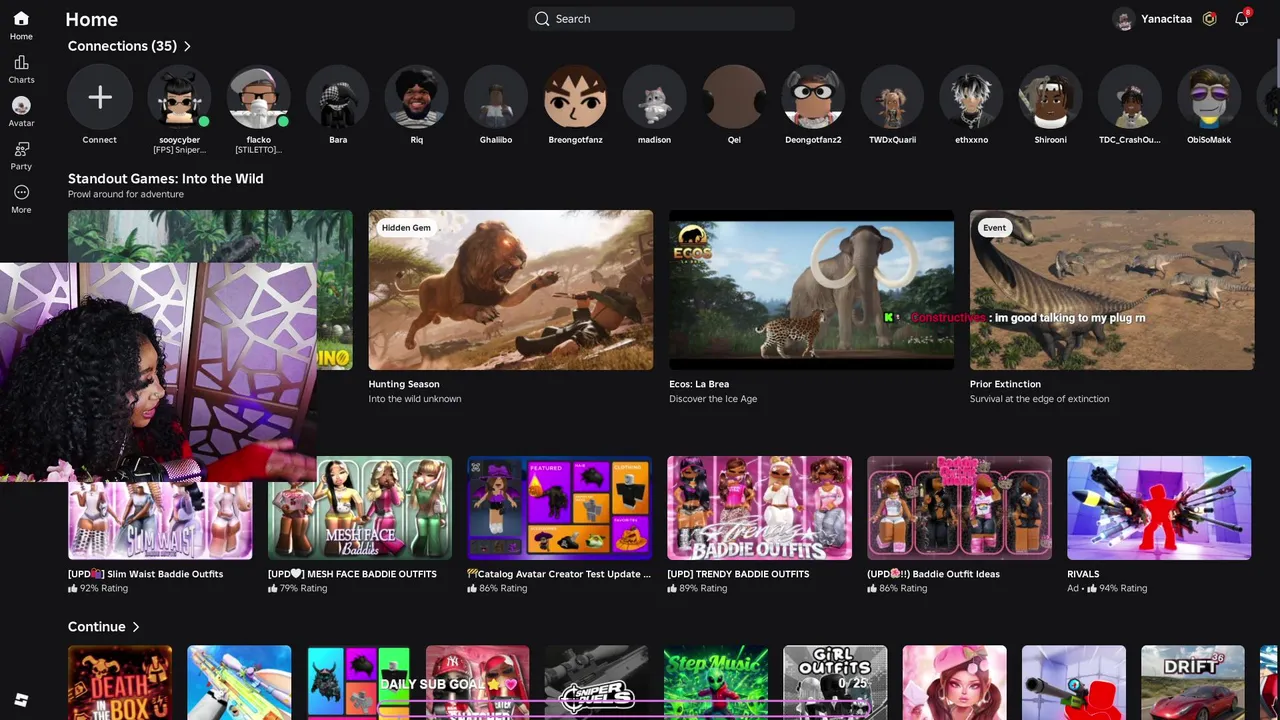
Task: Open madison's connection avatar
Action: coord(654,97)
